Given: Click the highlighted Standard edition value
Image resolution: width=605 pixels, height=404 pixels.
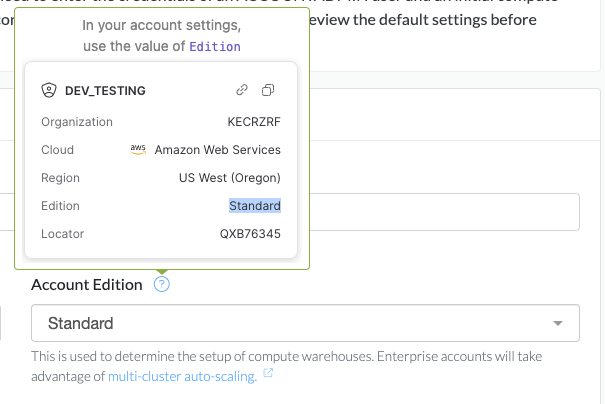Looking at the screenshot, I should pos(254,206).
